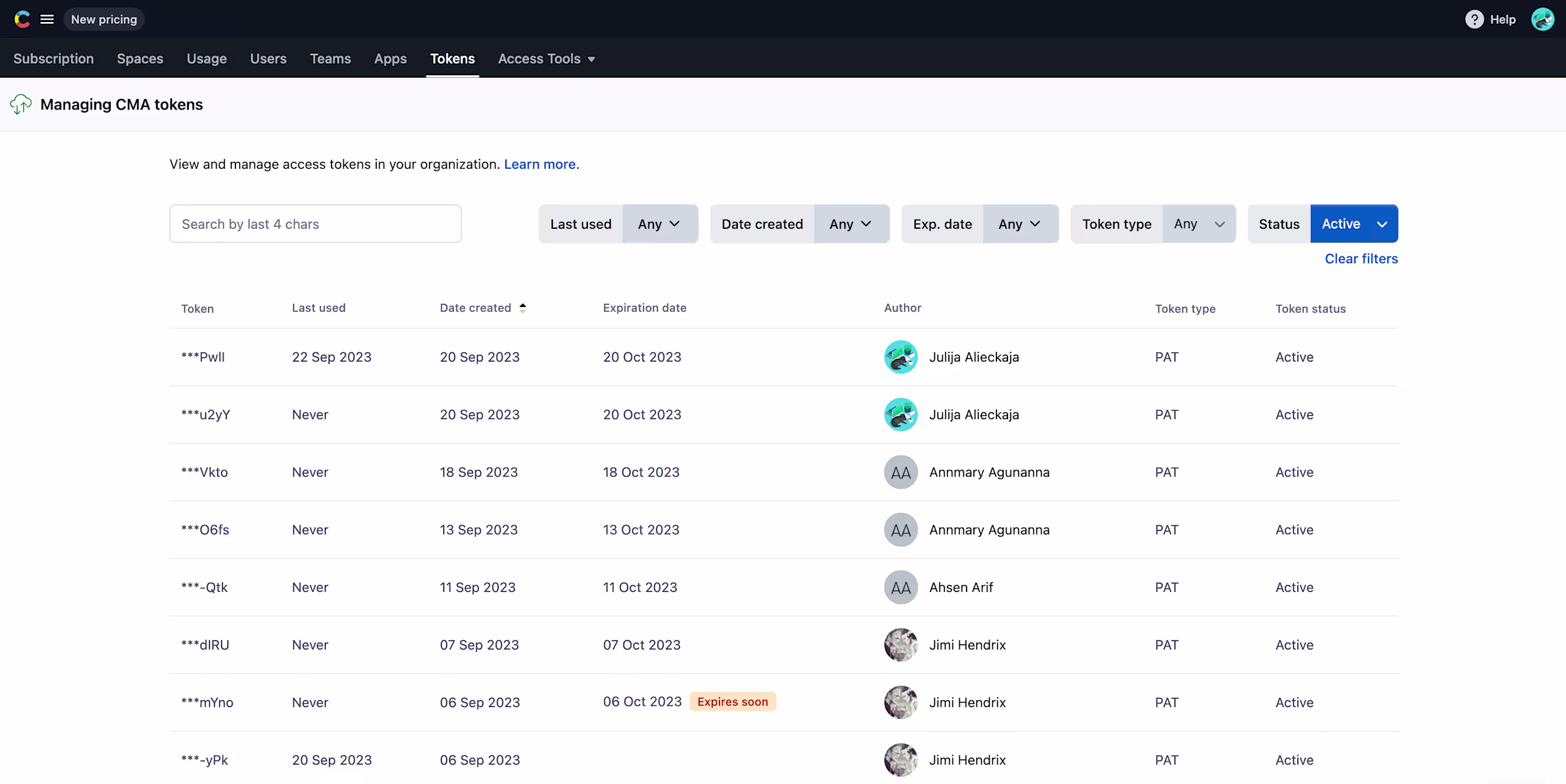Click Julija Alieckaja avatar in ***Pwll row
Image resolution: width=1566 pixels, height=784 pixels.
pos(900,357)
